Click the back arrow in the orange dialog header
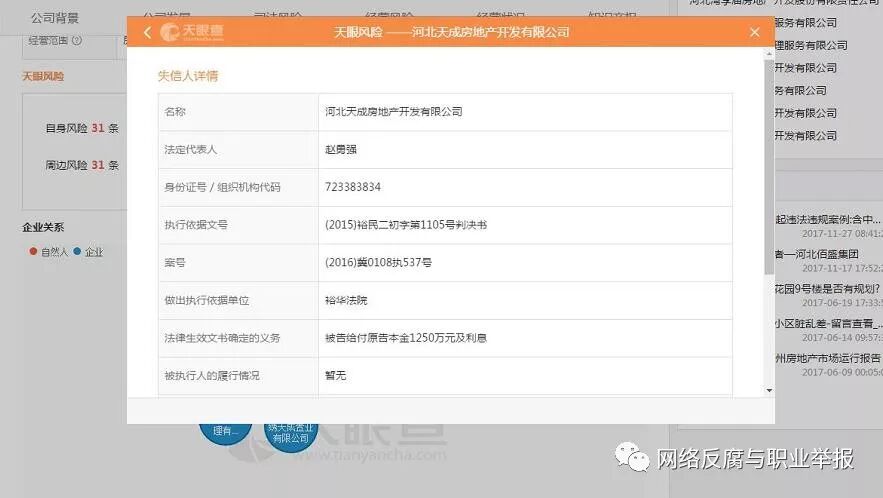Screen dimensions: 883x498 pyautogui.click(x=148, y=33)
